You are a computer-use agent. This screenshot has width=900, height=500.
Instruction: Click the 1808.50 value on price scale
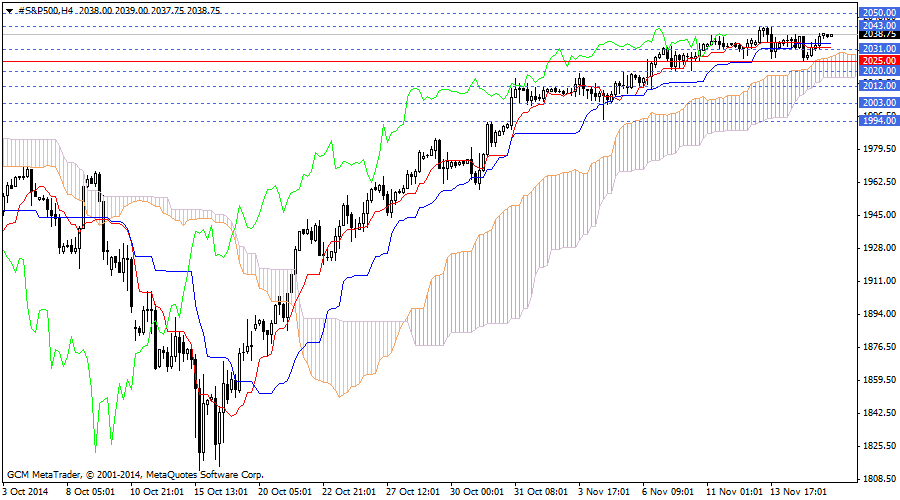880,479
